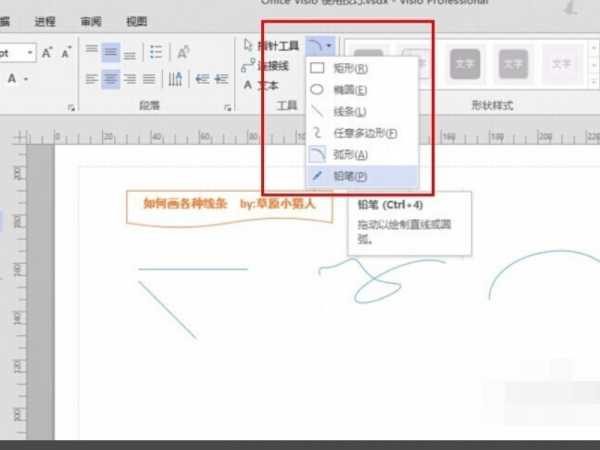The width and height of the screenshot is (600, 450).
Task: Apply the gray 文字 style beside the light one
Action: pyautogui.click(x=513, y=64)
